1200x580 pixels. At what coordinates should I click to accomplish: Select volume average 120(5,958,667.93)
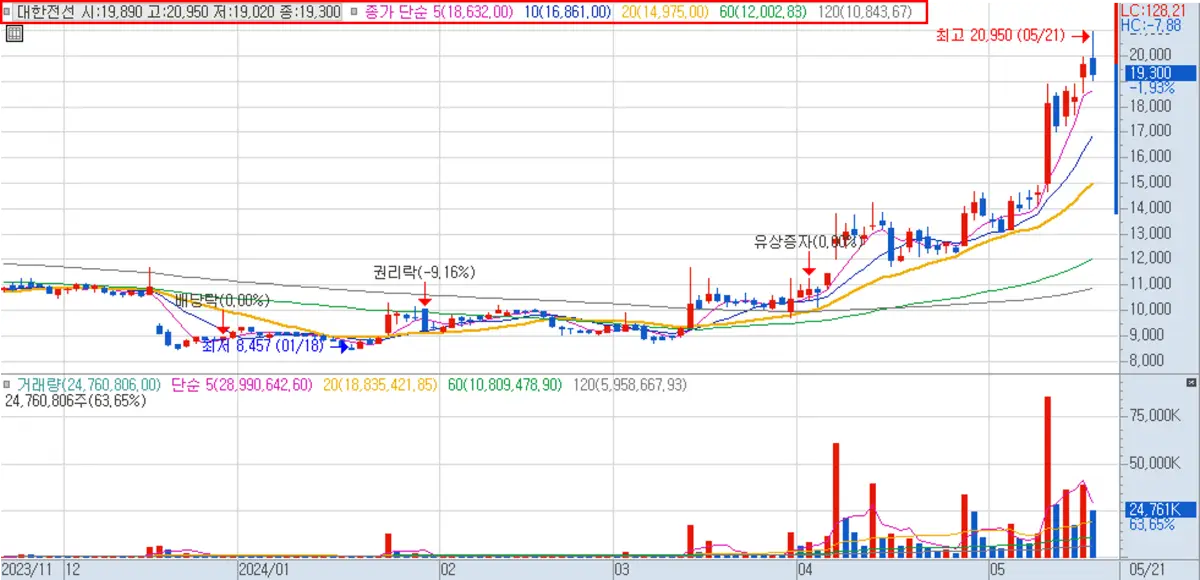coord(630,384)
